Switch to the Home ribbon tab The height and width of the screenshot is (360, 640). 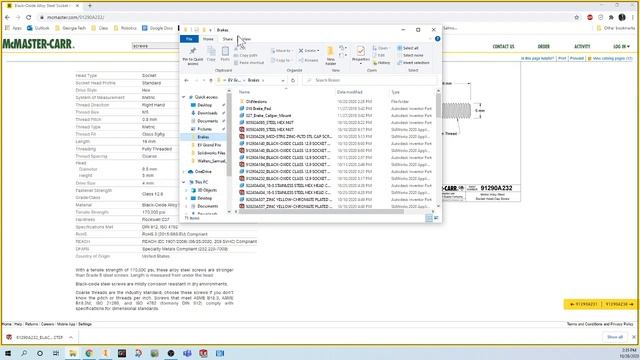coord(208,39)
